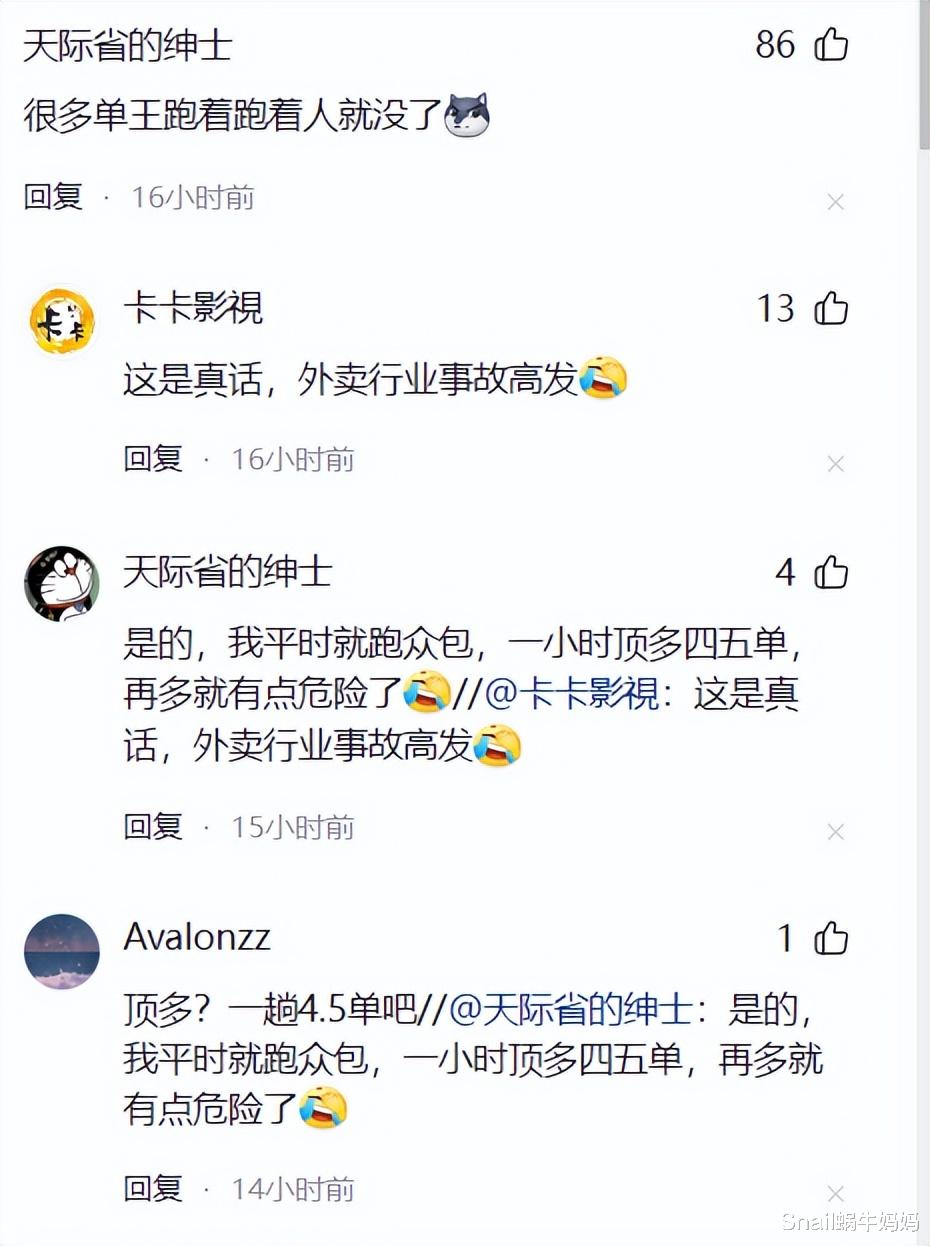
Task: Open 卡卡影視 username profile
Action: click(193, 308)
